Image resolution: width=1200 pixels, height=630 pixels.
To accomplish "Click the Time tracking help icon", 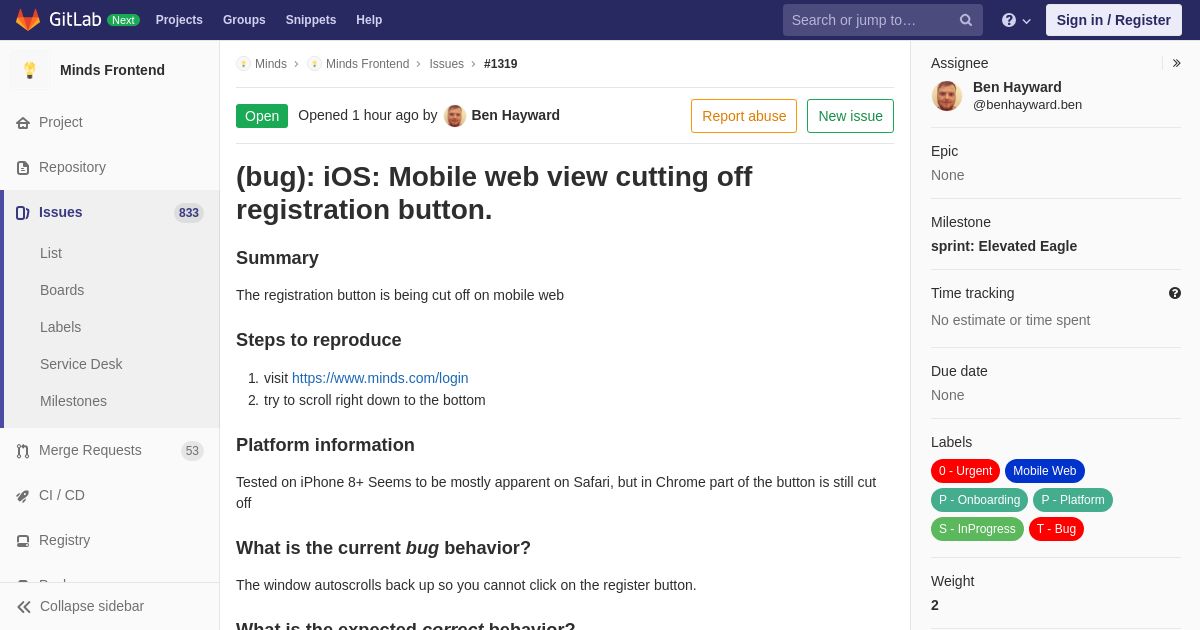I will [x=1175, y=293].
